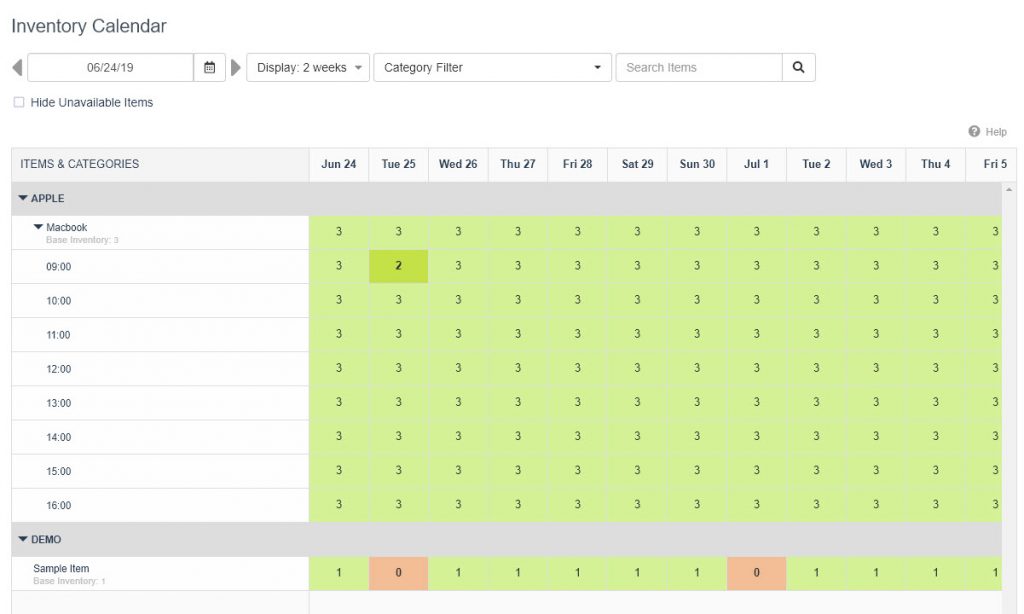Screen dimensions: 1024x614
Task: Edit the 06/24/19 date field
Action: 110,67
